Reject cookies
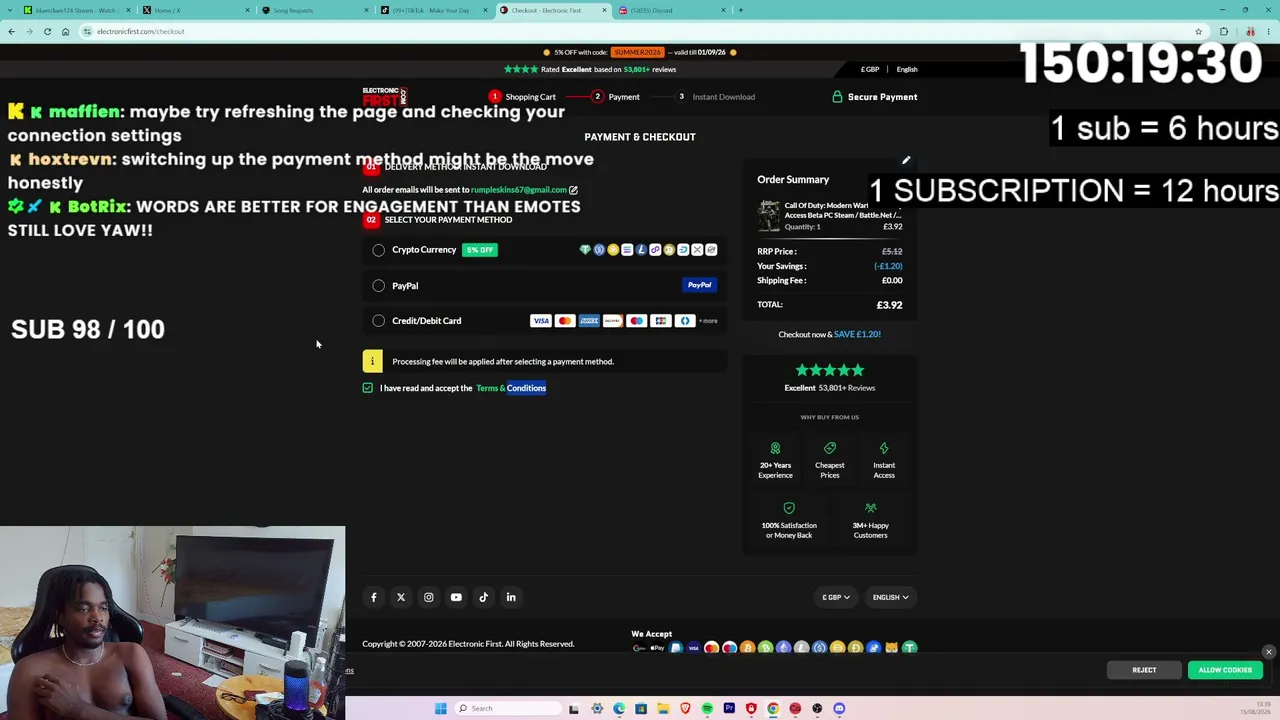 1144,670
